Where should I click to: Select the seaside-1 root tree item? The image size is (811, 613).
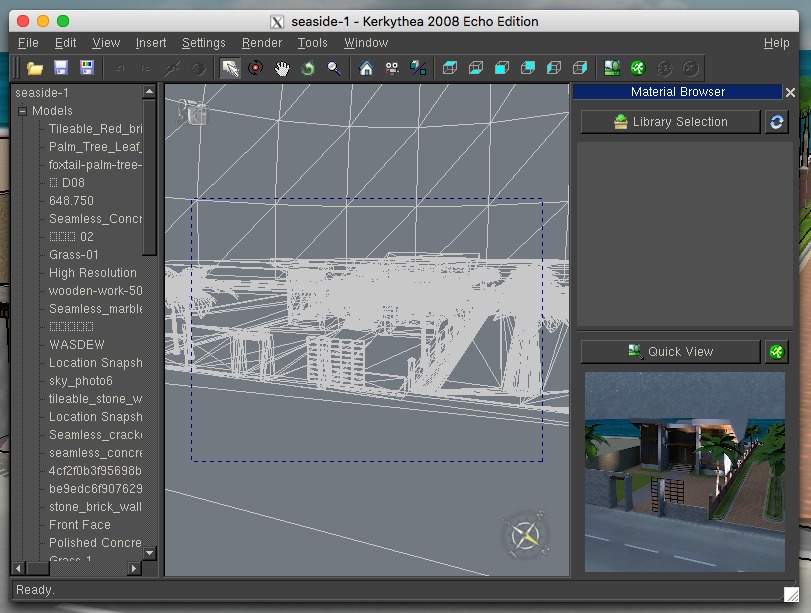[x=42, y=93]
